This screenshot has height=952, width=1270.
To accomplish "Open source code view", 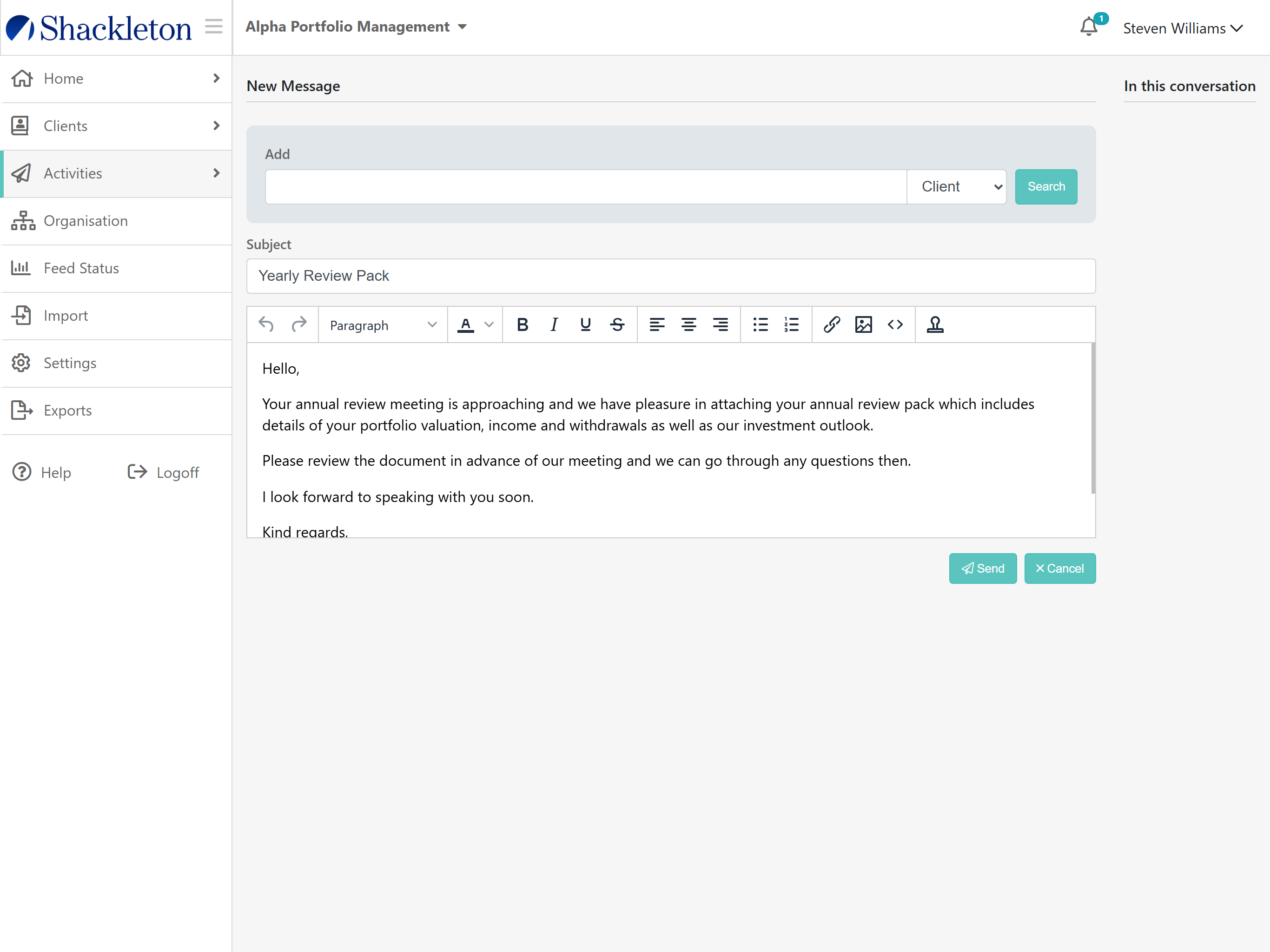I will 895,325.
